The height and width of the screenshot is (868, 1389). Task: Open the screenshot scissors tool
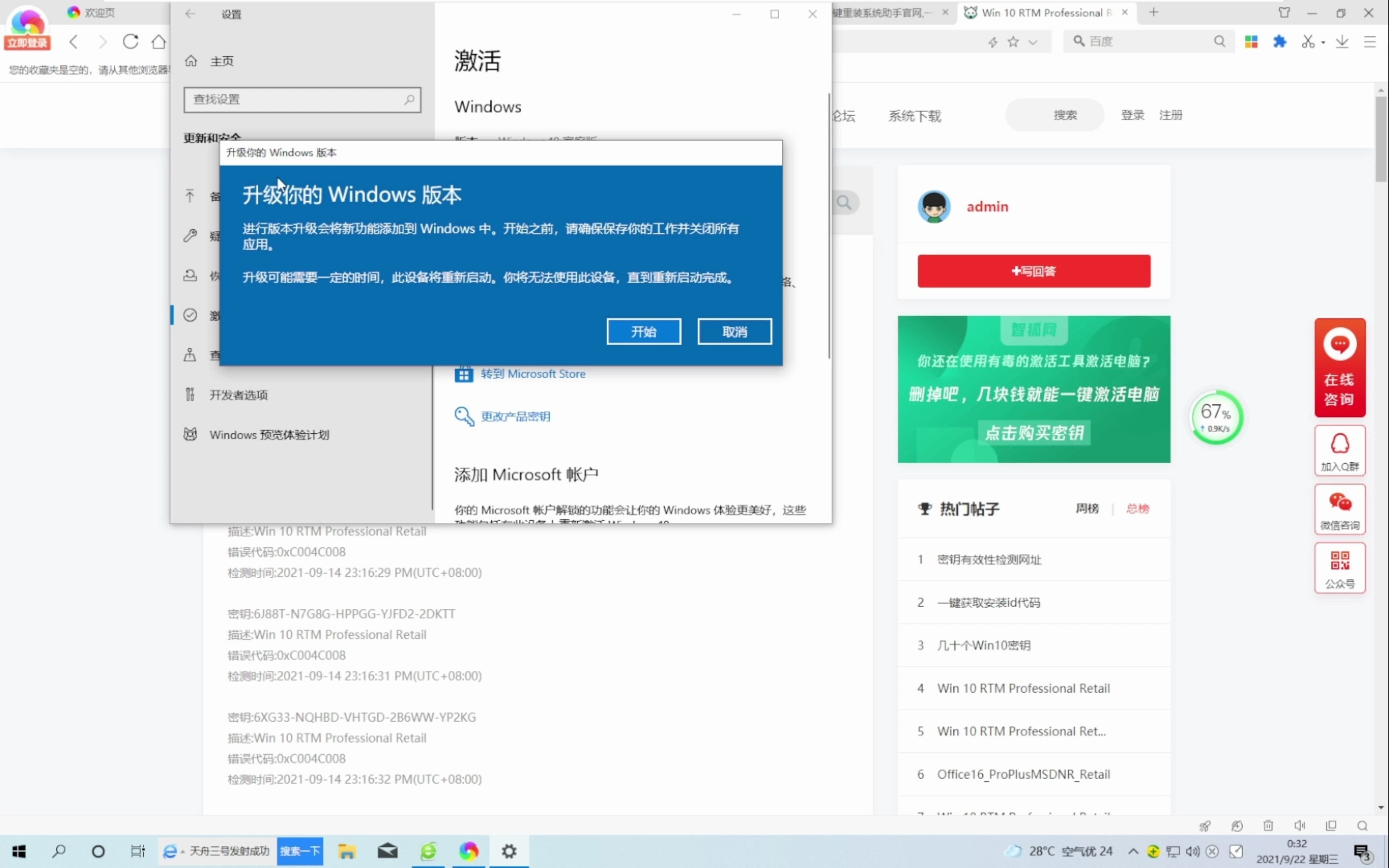[1307, 41]
